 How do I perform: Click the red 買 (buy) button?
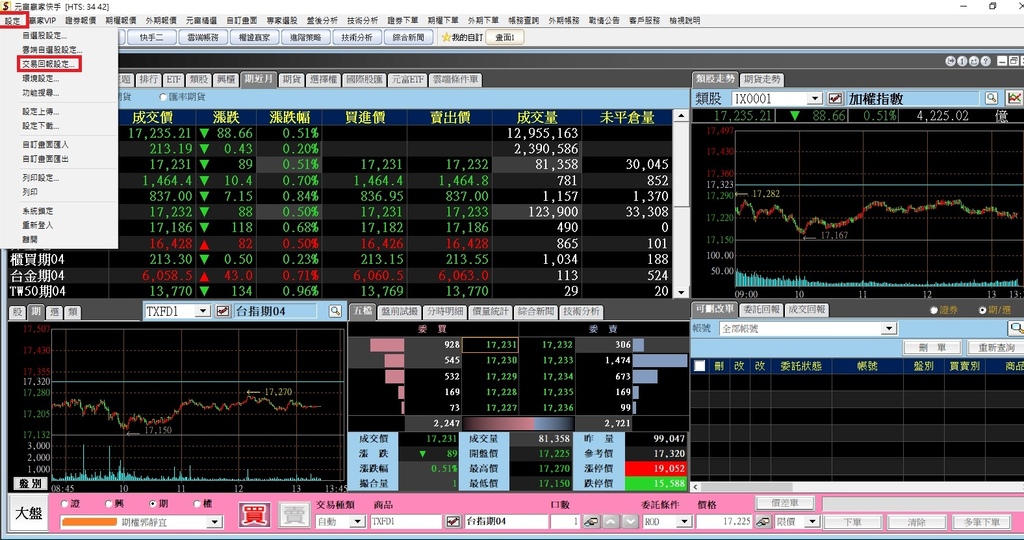(254, 515)
